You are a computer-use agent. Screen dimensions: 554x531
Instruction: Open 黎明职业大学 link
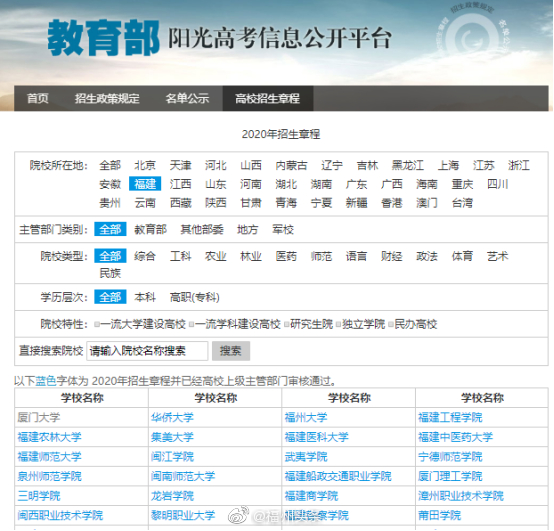click(183, 515)
